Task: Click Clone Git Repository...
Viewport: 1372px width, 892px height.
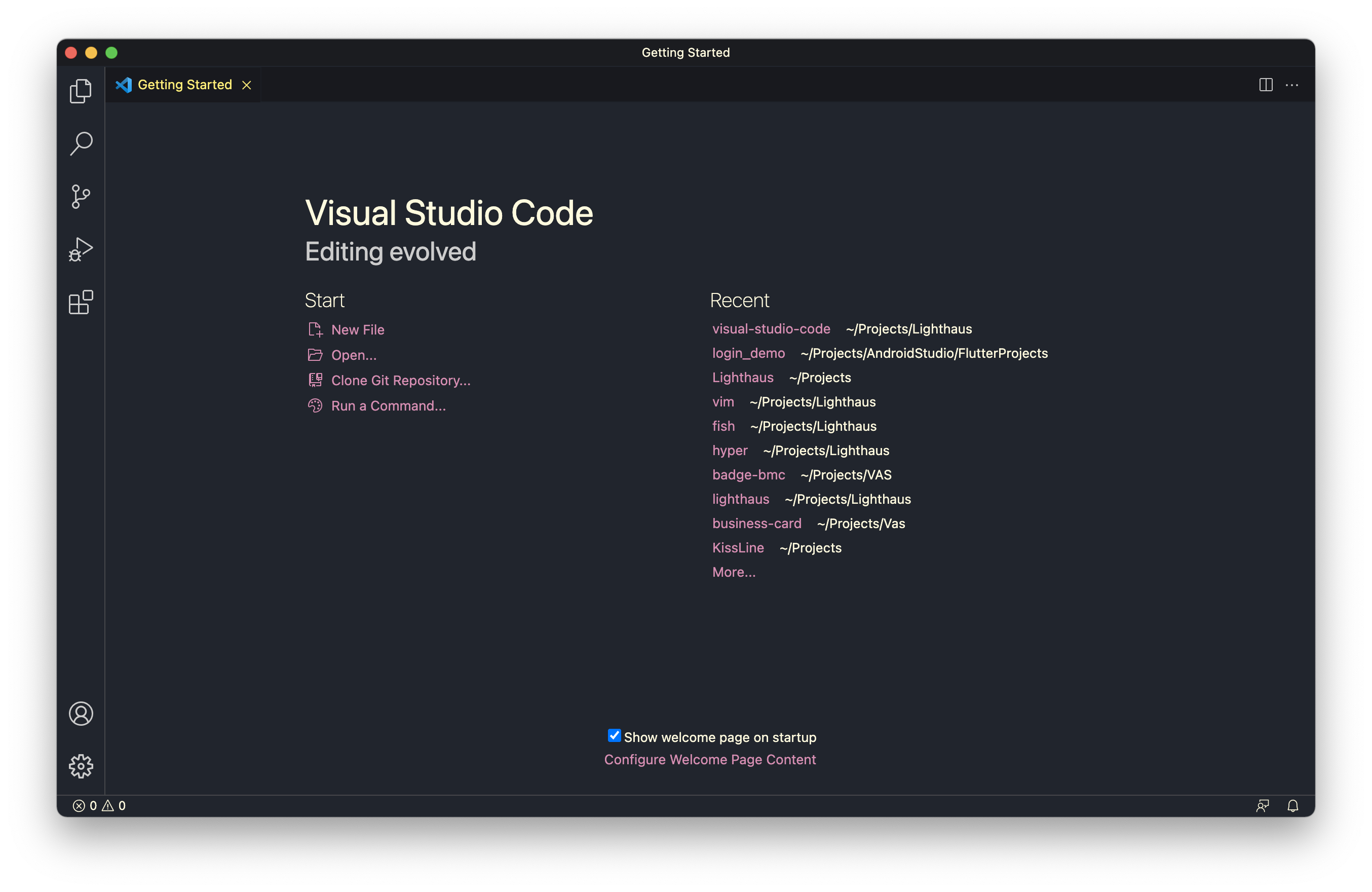Action: [x=401, y=381]
